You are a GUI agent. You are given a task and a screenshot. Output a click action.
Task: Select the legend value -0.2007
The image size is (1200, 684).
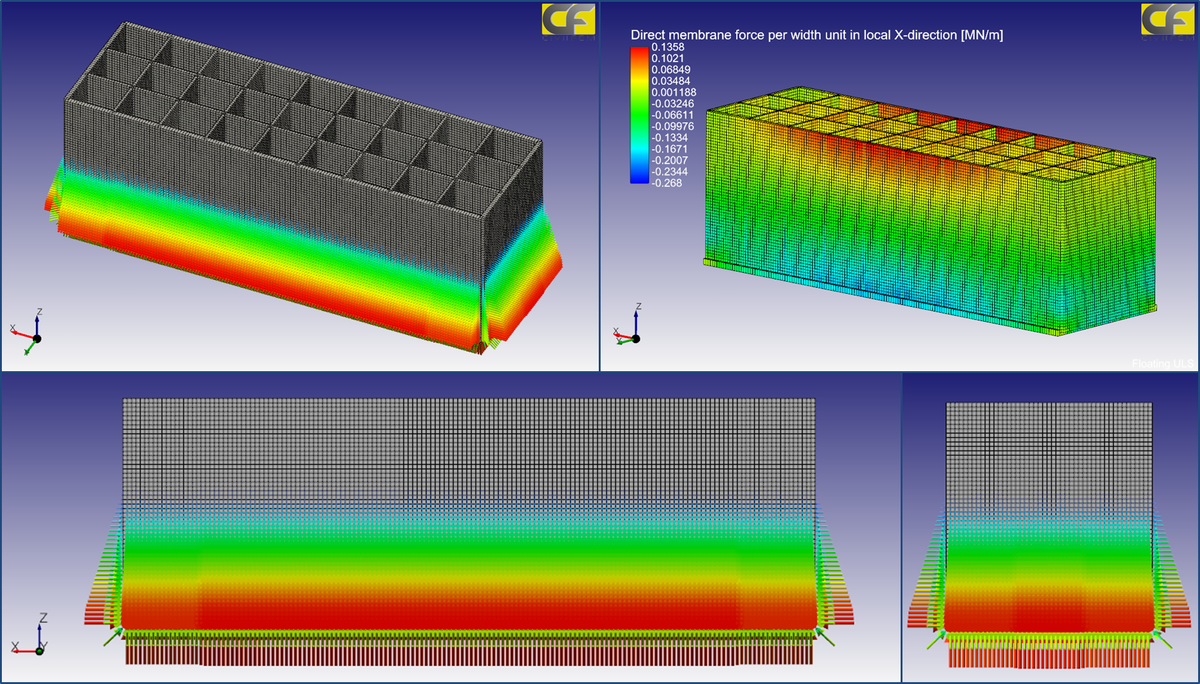click(x=668, y=160)
